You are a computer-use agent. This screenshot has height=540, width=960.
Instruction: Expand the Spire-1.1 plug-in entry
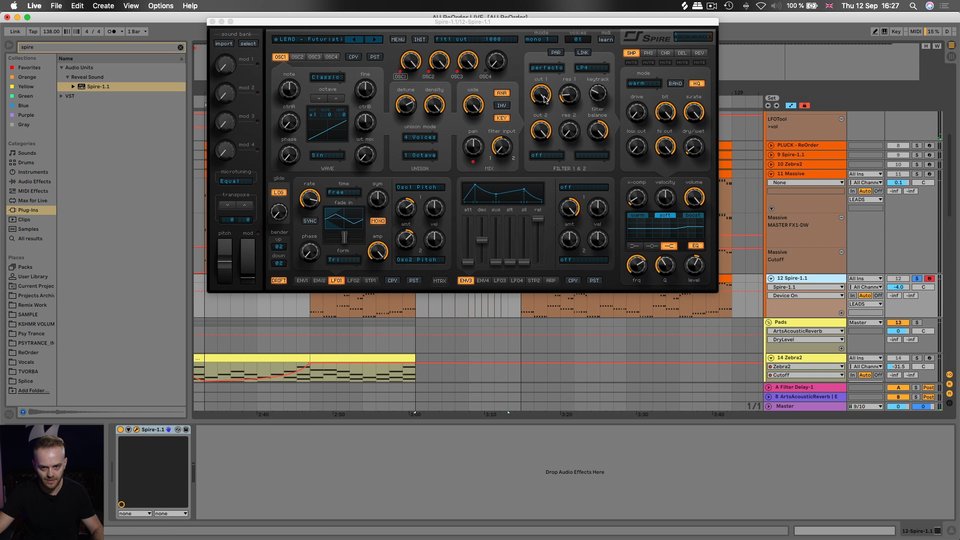[x=73, y=86]
